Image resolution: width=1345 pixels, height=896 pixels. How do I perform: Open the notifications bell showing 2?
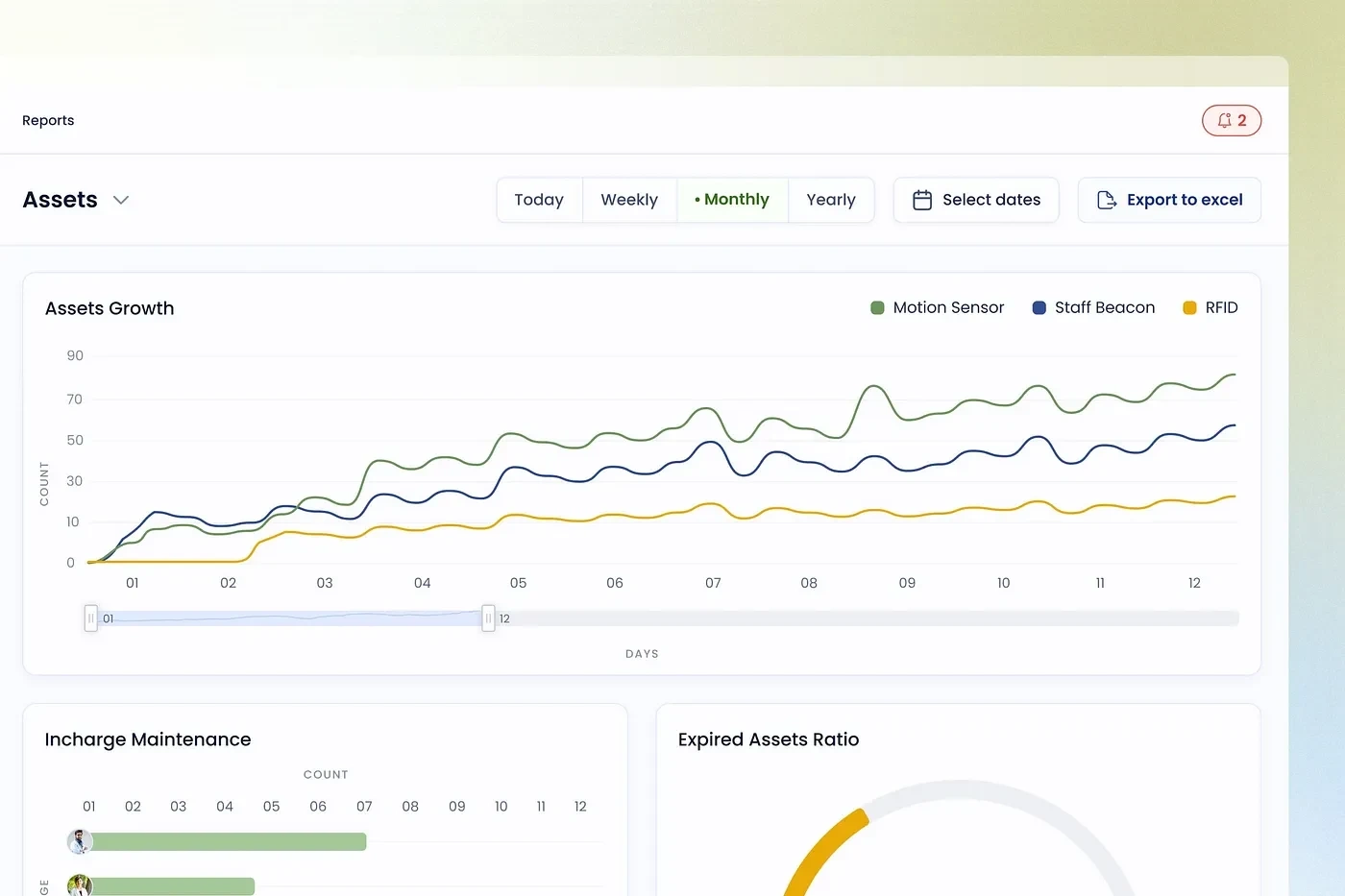[1231, 120]
